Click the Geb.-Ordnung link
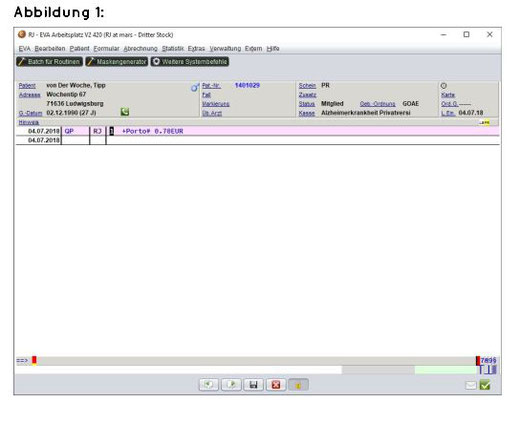Viewport: 520px width, 424px height. [378, 104]
